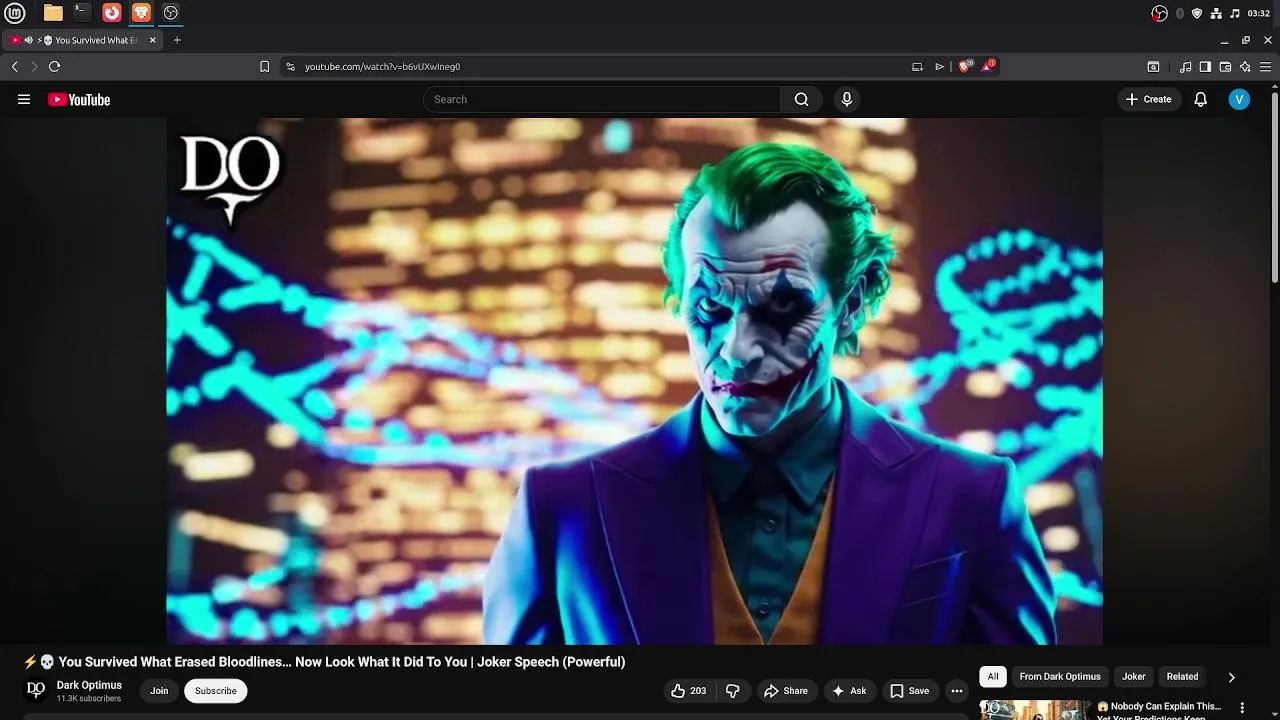Reload the current page
This screenshot has width=1280, height=720.
click(54, 66)
